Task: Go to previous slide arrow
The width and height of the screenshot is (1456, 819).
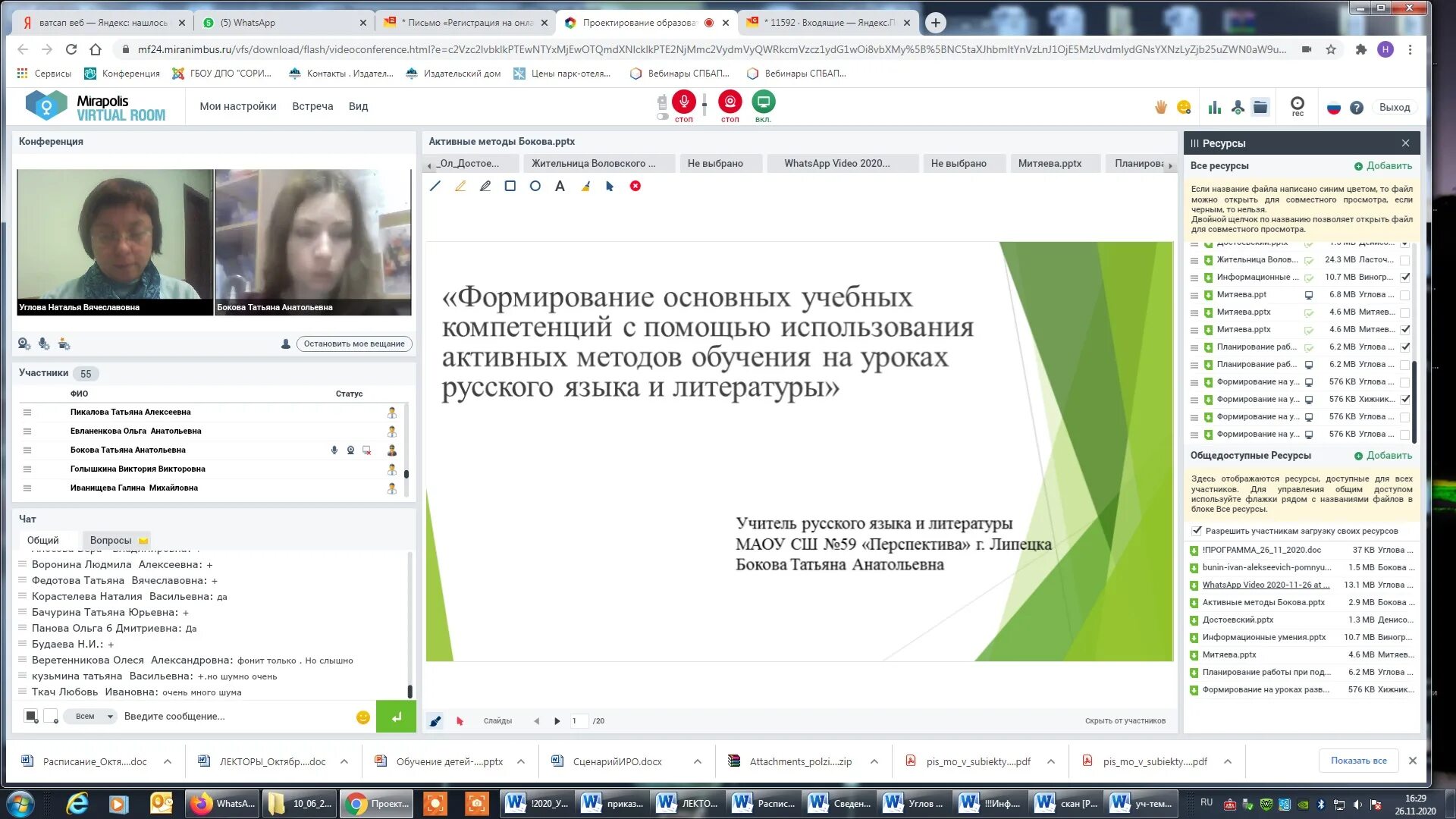Action: [x=536, y=721]
